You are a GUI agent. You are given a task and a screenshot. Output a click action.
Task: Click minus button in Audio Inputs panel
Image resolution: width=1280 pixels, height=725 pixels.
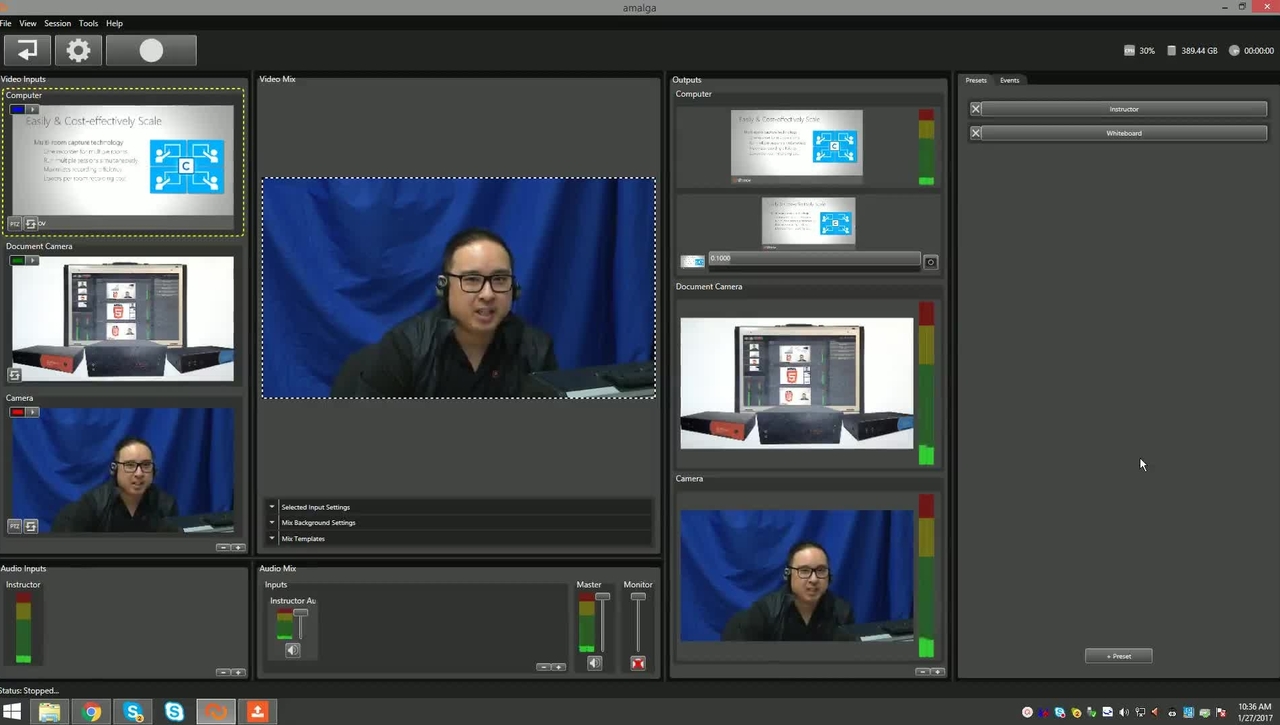coord(223,672)
